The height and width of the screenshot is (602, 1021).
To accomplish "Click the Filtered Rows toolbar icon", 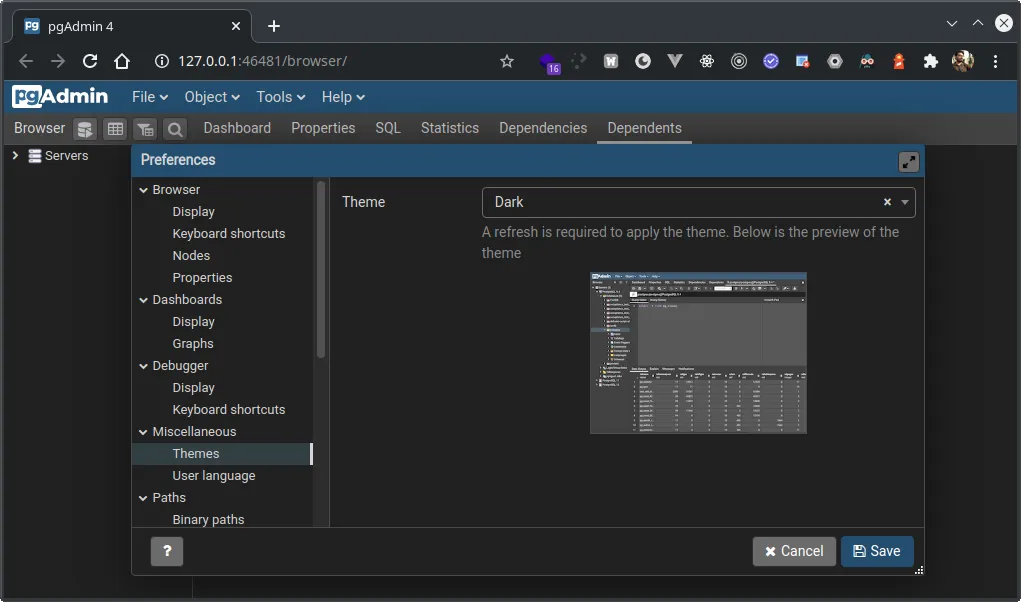I will pyautogui.click(x=145, y=129).
